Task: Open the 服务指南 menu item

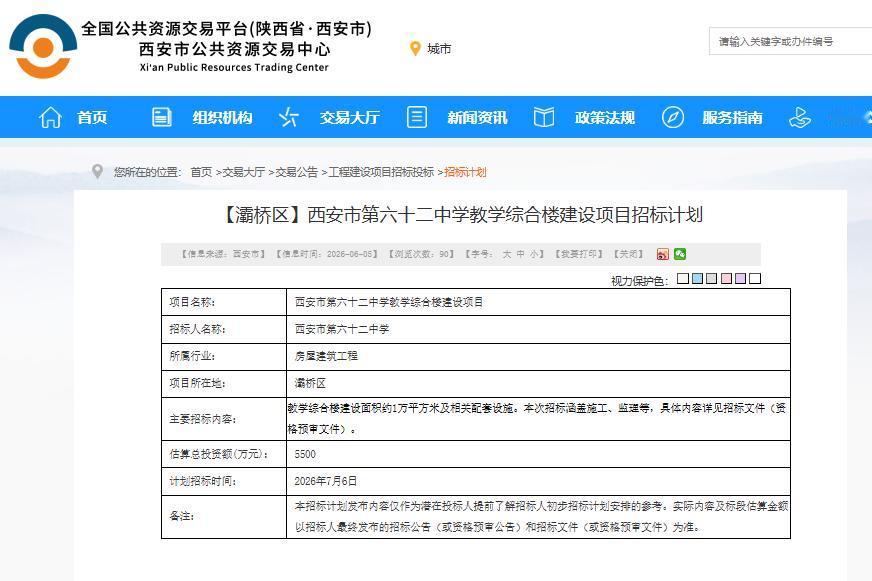Action: (732, 117)
